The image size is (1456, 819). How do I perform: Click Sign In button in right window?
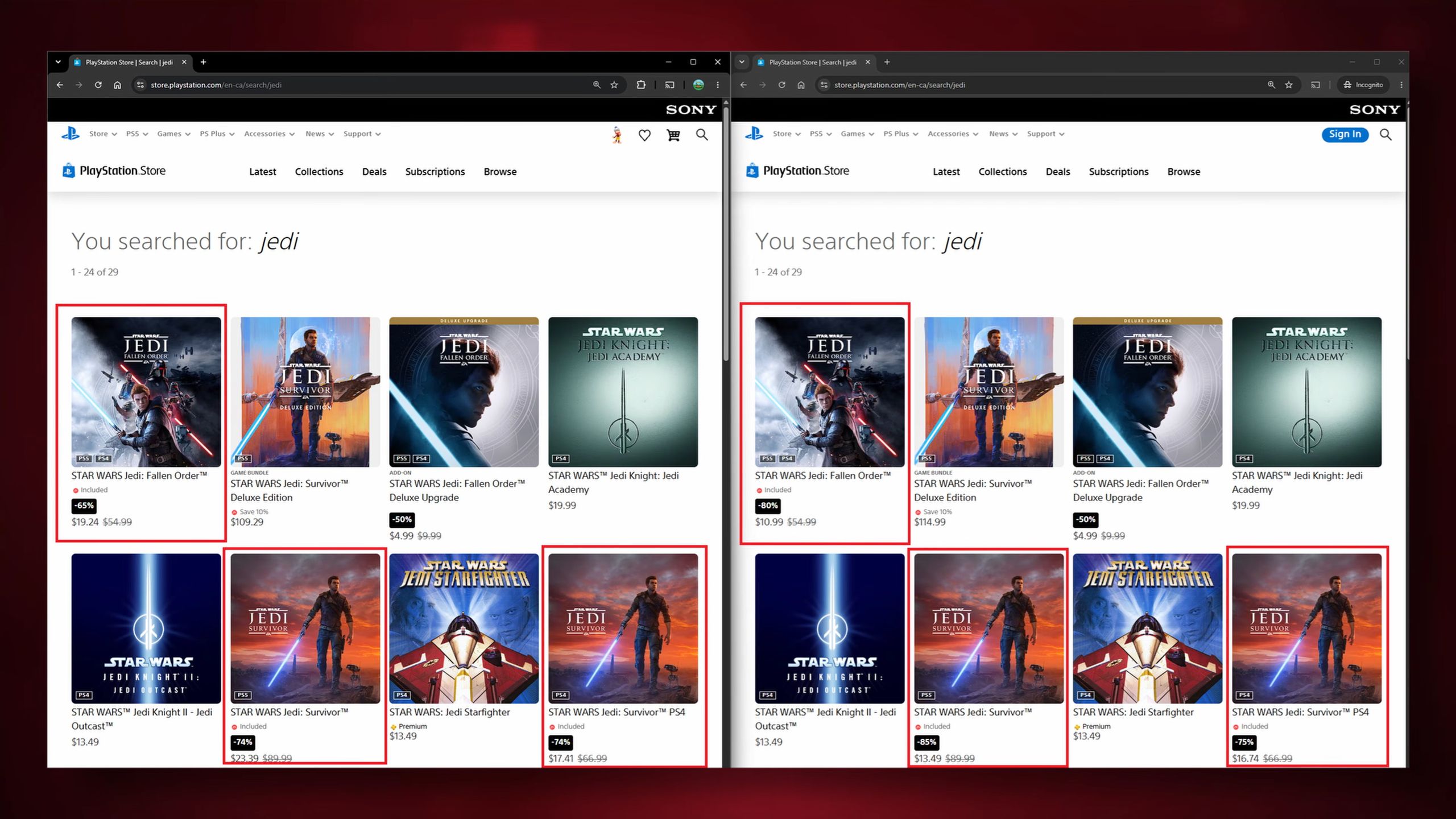pos(1345,134)
